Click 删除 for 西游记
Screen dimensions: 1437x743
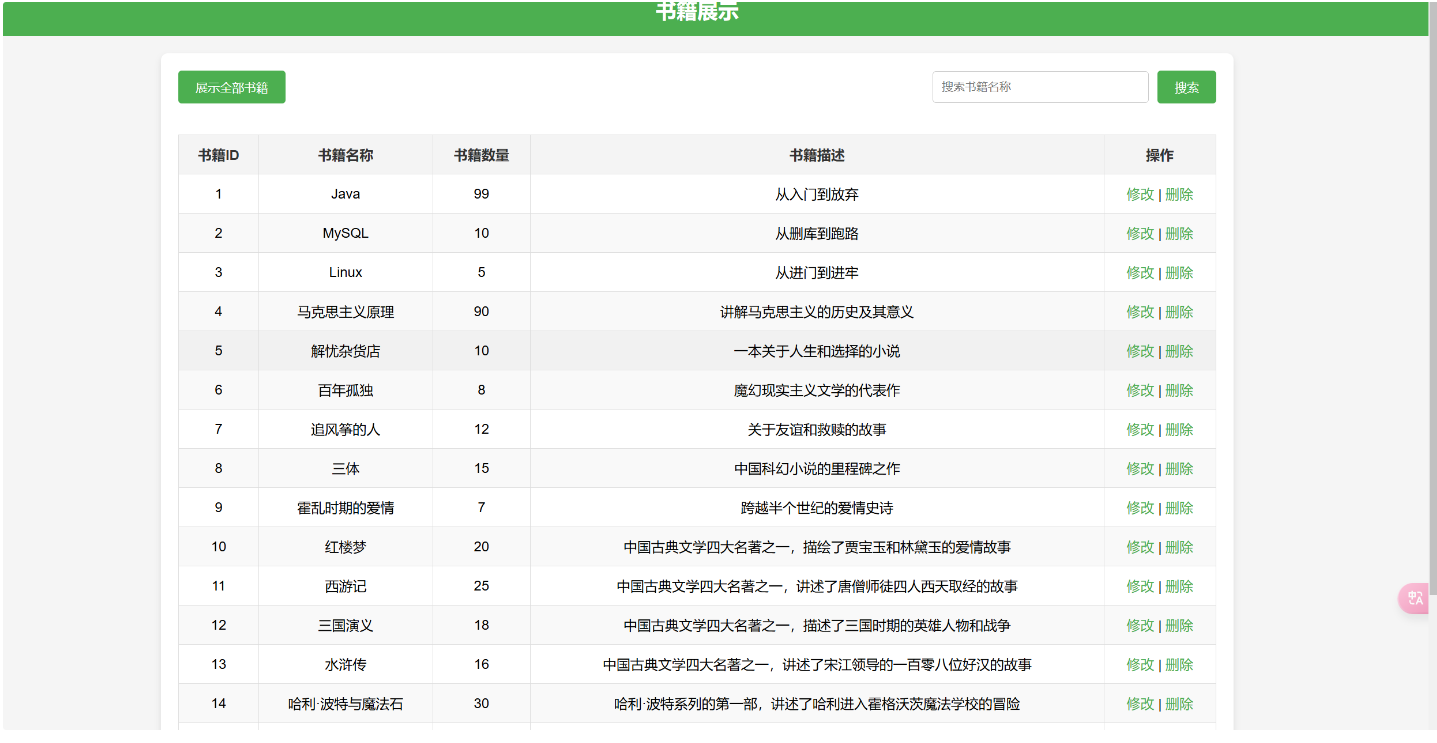(x=1179, y=586)
